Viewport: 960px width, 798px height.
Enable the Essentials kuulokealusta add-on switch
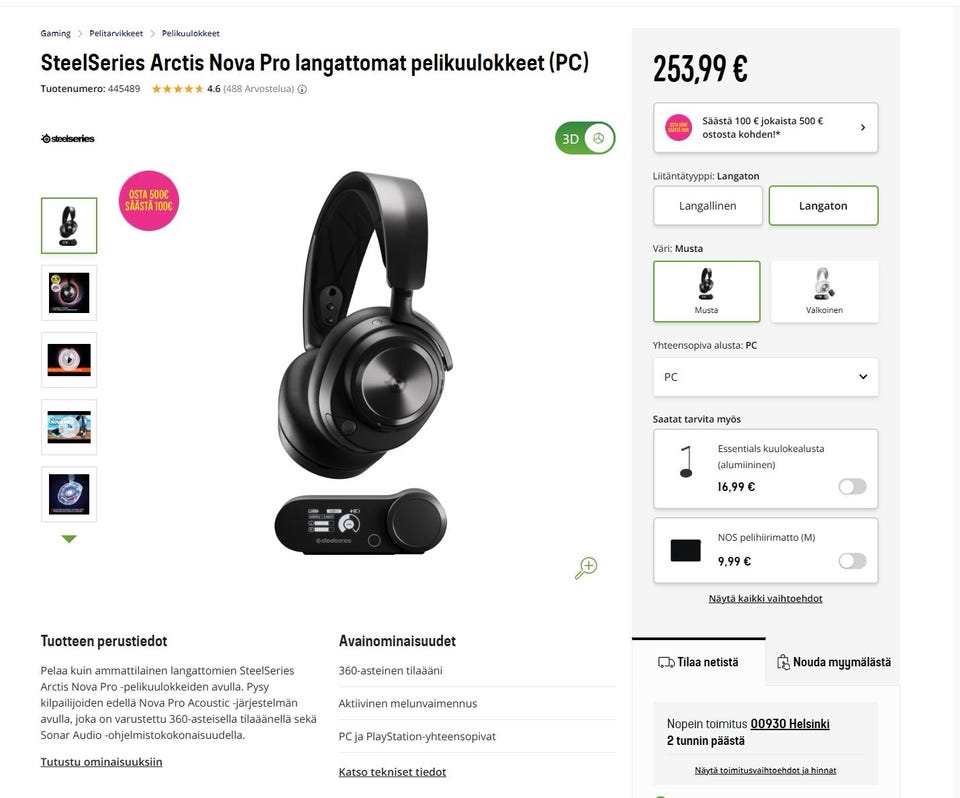[852, 486]
